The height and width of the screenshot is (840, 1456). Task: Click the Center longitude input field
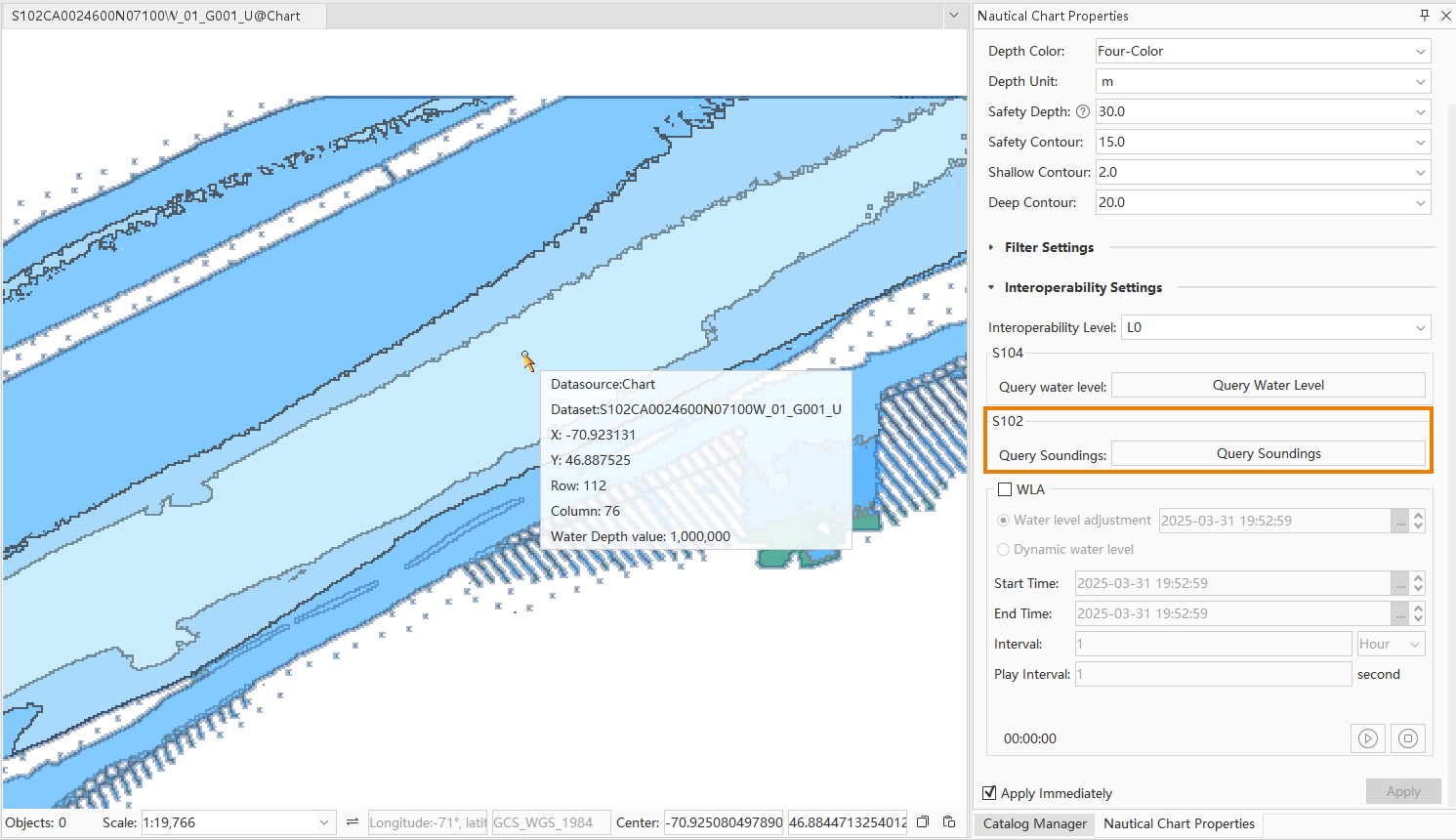tap(724, 822)
